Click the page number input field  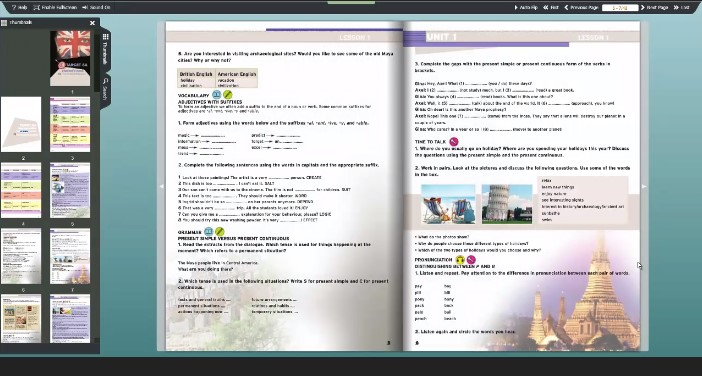pyautogui.click(x=620, y=8)
